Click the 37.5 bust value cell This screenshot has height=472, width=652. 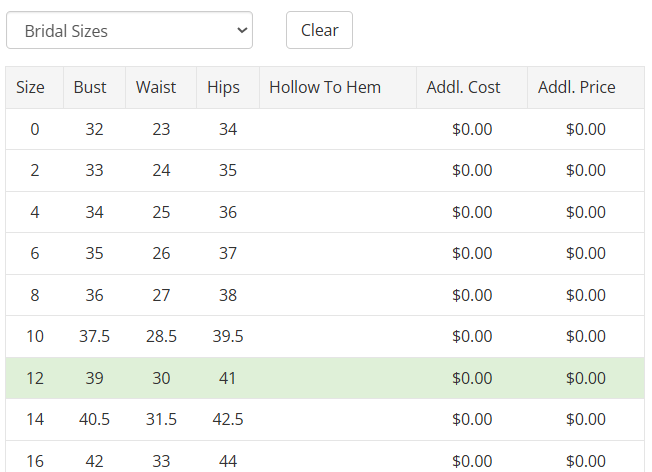(x=94, y=336)
